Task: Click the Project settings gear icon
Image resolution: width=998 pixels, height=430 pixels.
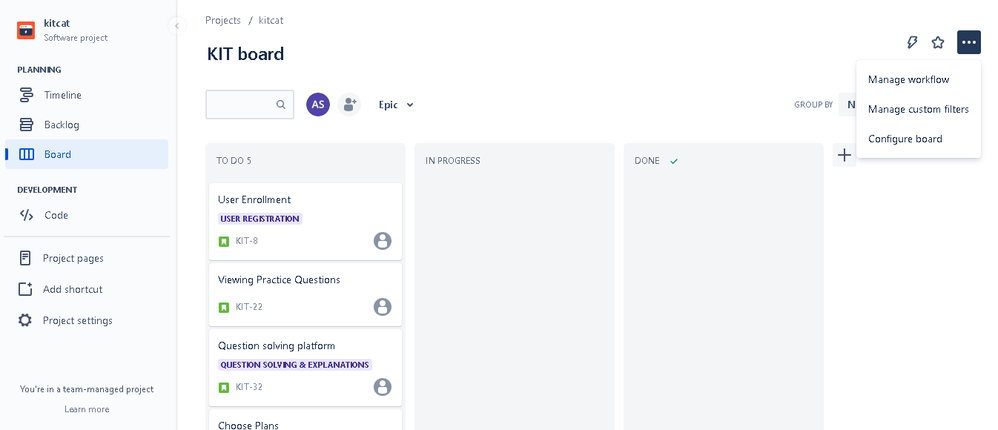Action: click(x=25, y=320)
